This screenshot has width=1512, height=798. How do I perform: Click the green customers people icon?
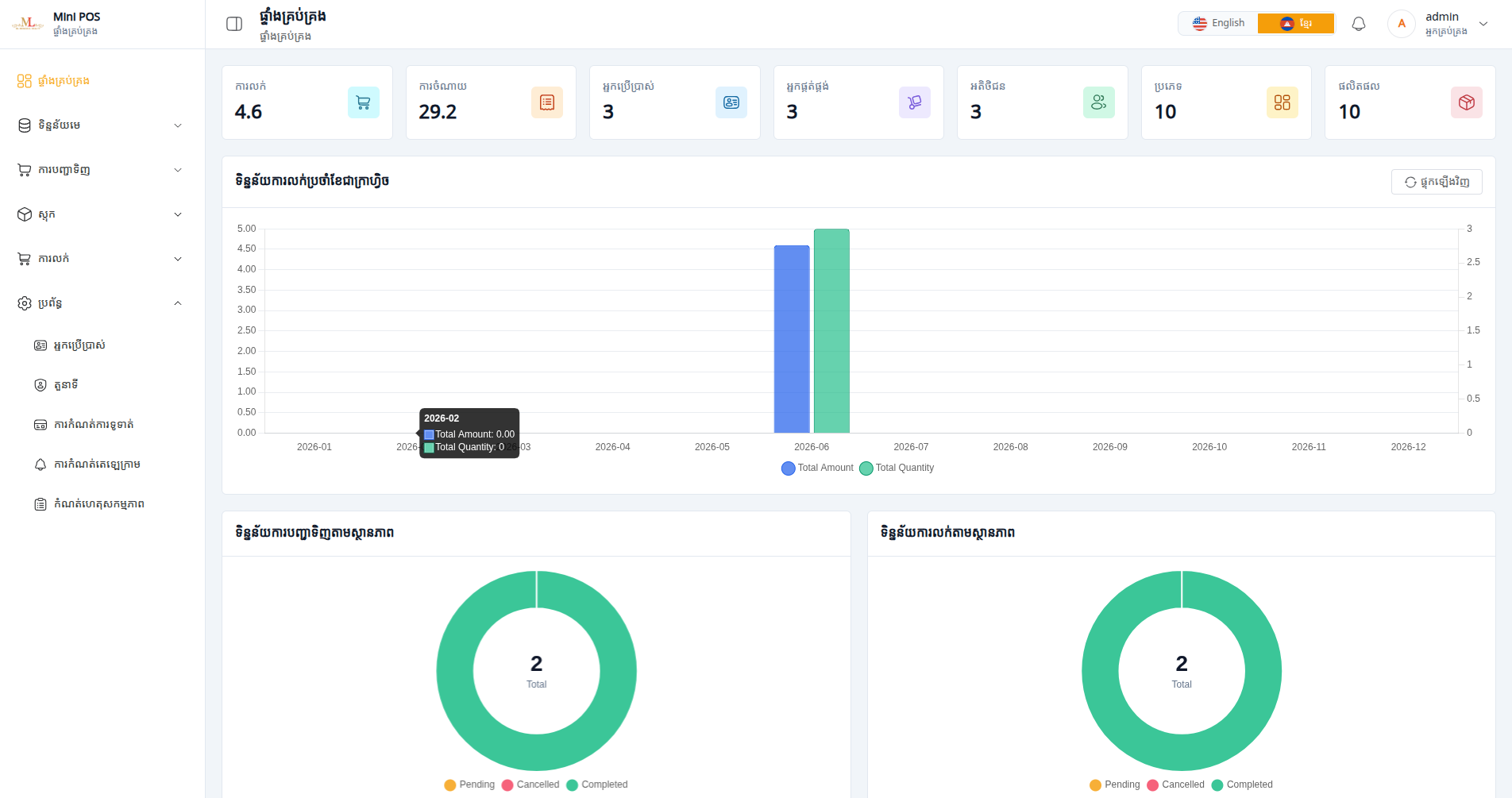coord(1099,102)
